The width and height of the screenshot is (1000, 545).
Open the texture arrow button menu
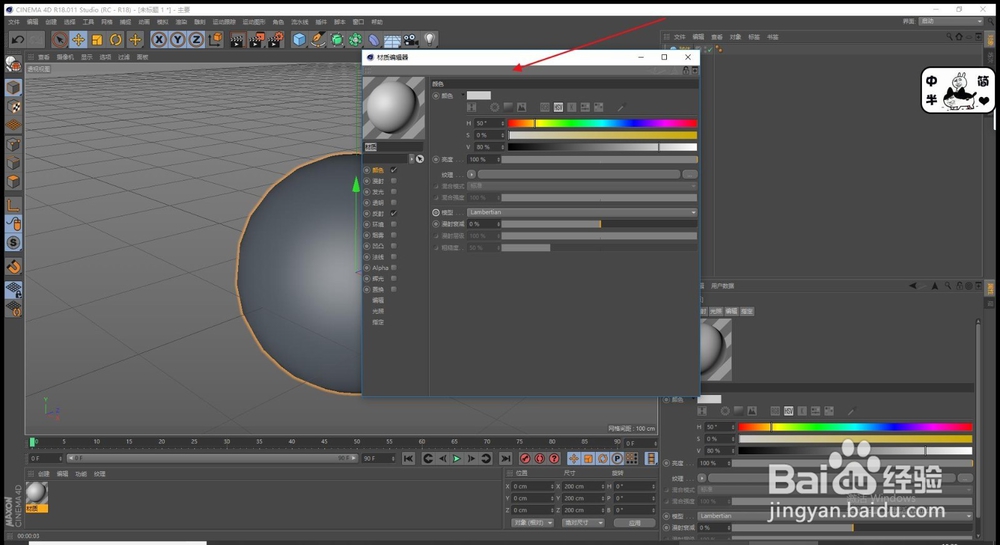(x=471, y=174)
